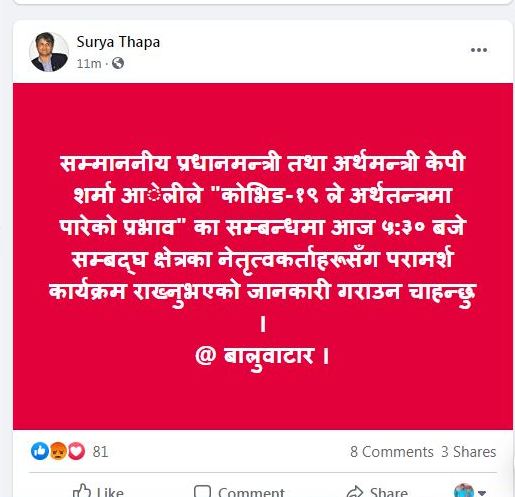The image size is (515, 497).
Task: Click the speech bubble Comment icon
Action: coord(202,491)
